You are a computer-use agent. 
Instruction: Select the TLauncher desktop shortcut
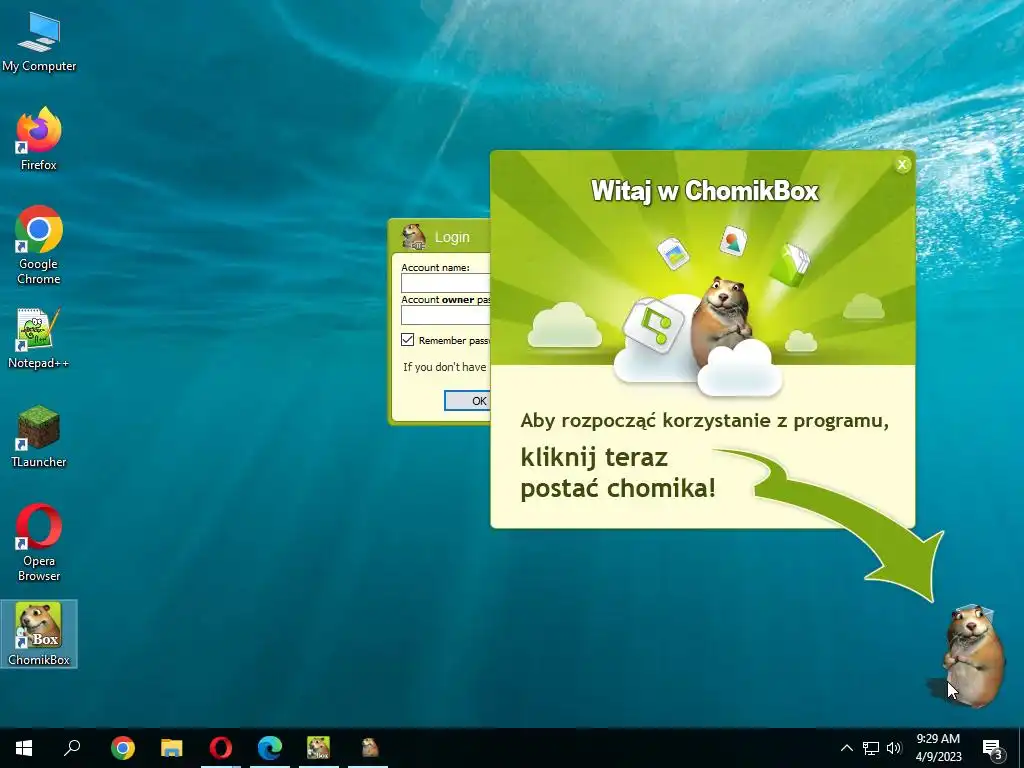coord(39,436)
